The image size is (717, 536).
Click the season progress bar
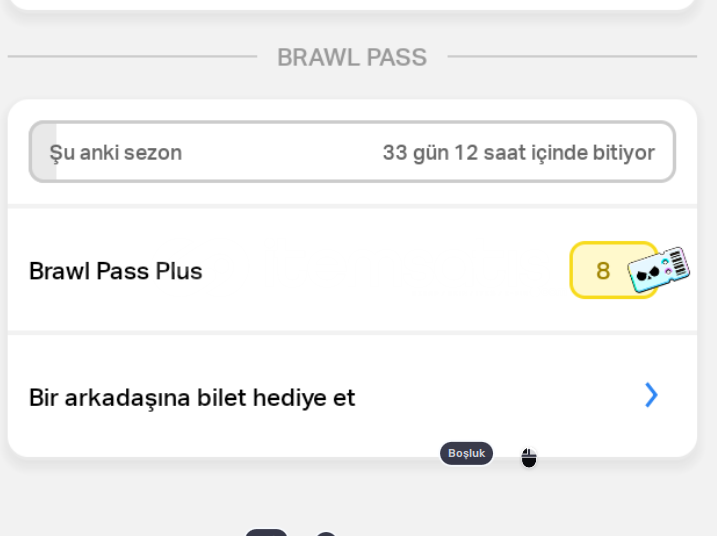(352, 152)
